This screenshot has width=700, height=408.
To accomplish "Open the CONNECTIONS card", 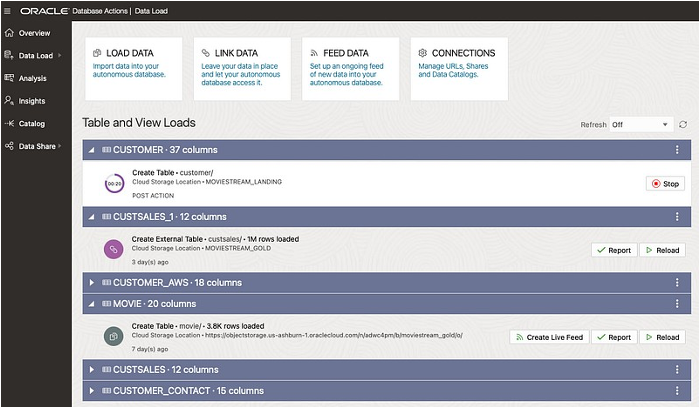I will pyautogui.click(x=459, y=69).
